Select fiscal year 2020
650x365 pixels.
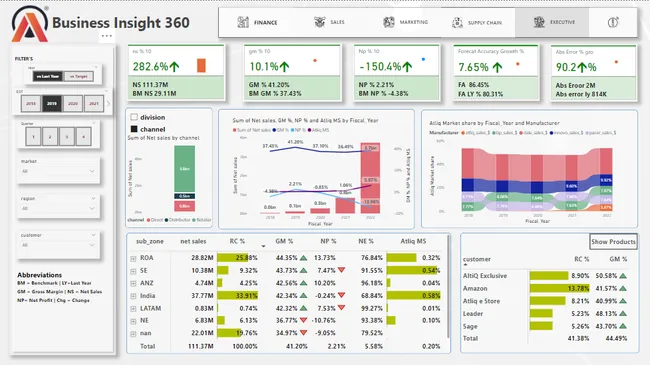click(x=73, y=103)
